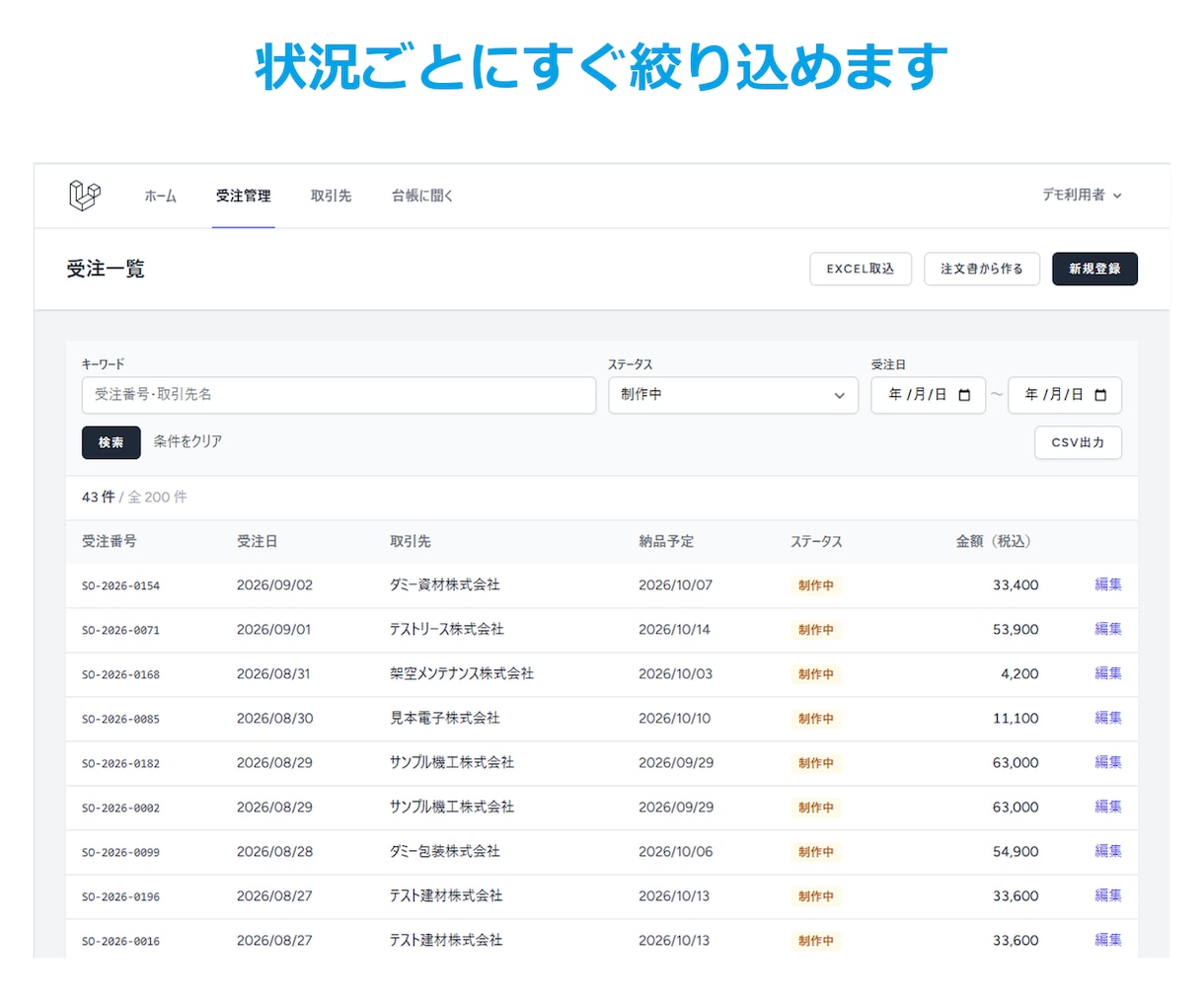Edit order SO-2026-0154 via 編集 link
1204x1004 pixels.
tap(1108, 584)
